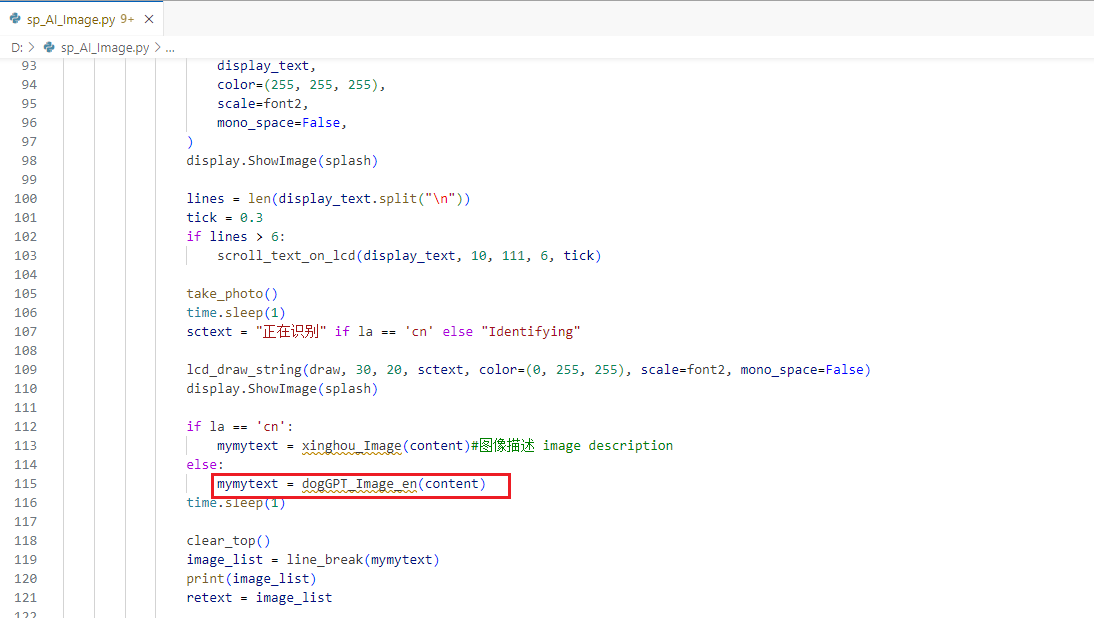
Task: Click the mono_space=False argument on line 96
Action: point(278,123)
